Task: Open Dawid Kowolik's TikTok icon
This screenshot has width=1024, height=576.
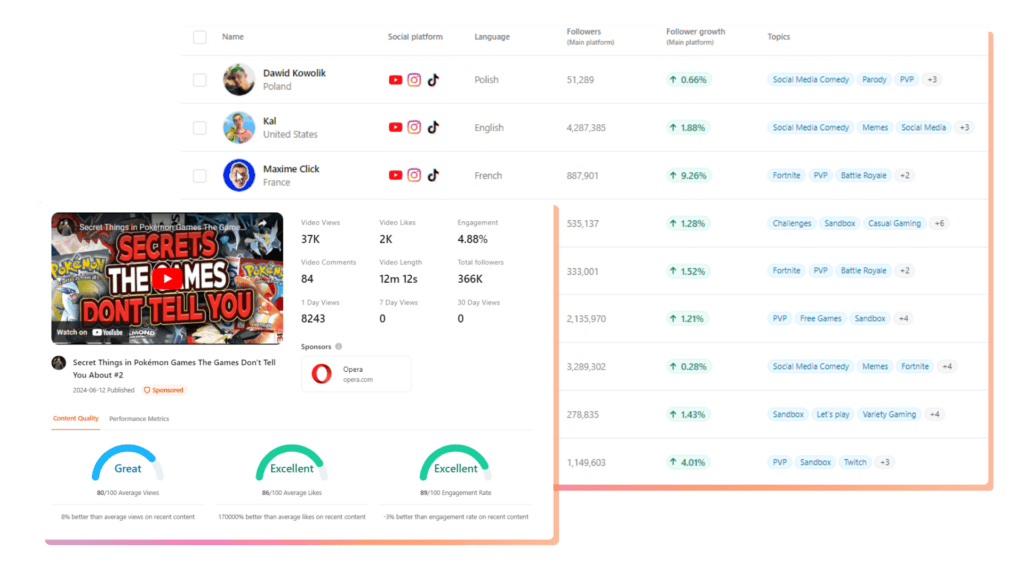Action: [433, 80]
